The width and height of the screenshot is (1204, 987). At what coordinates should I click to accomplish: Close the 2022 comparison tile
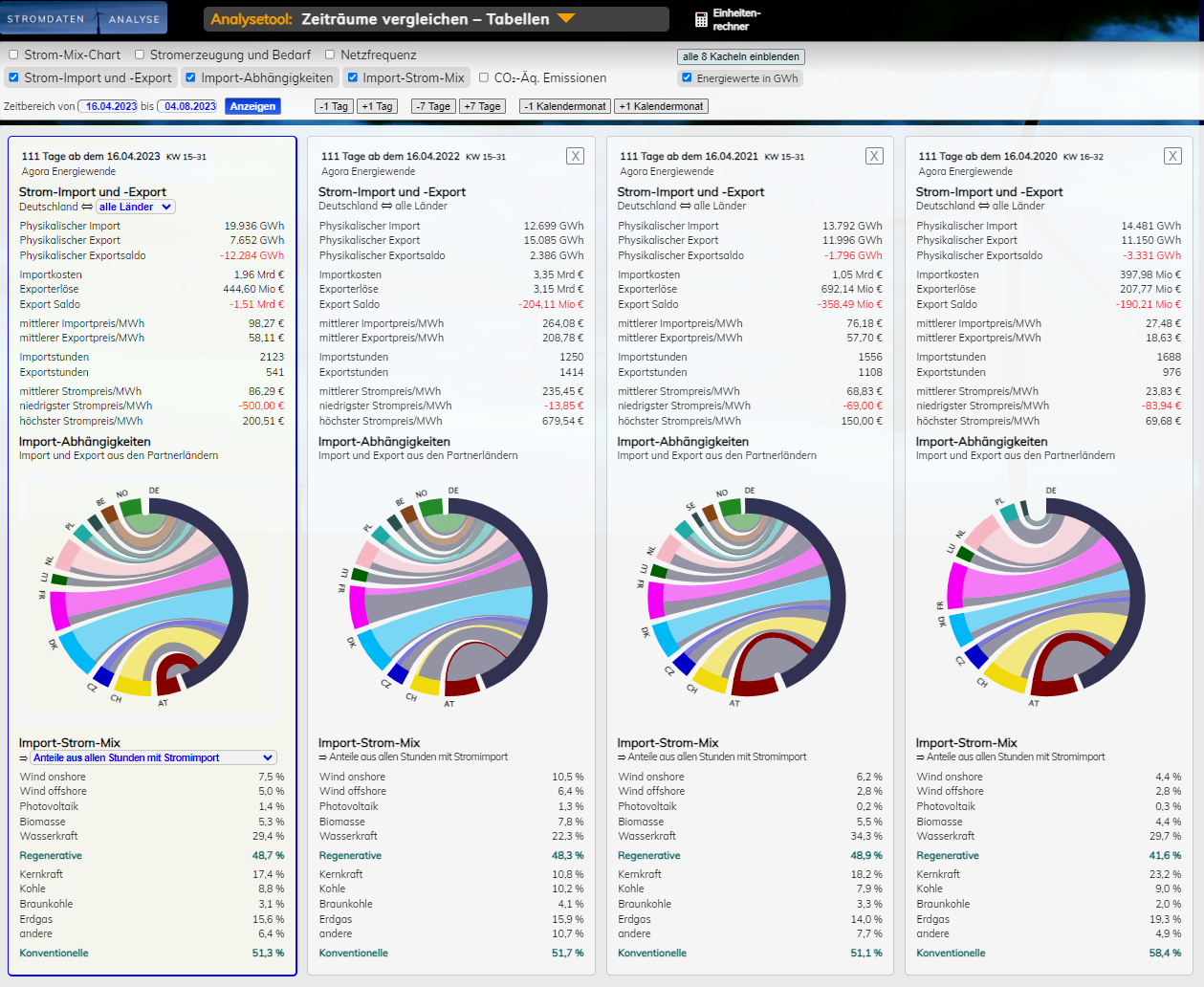[x=575, y=156]
